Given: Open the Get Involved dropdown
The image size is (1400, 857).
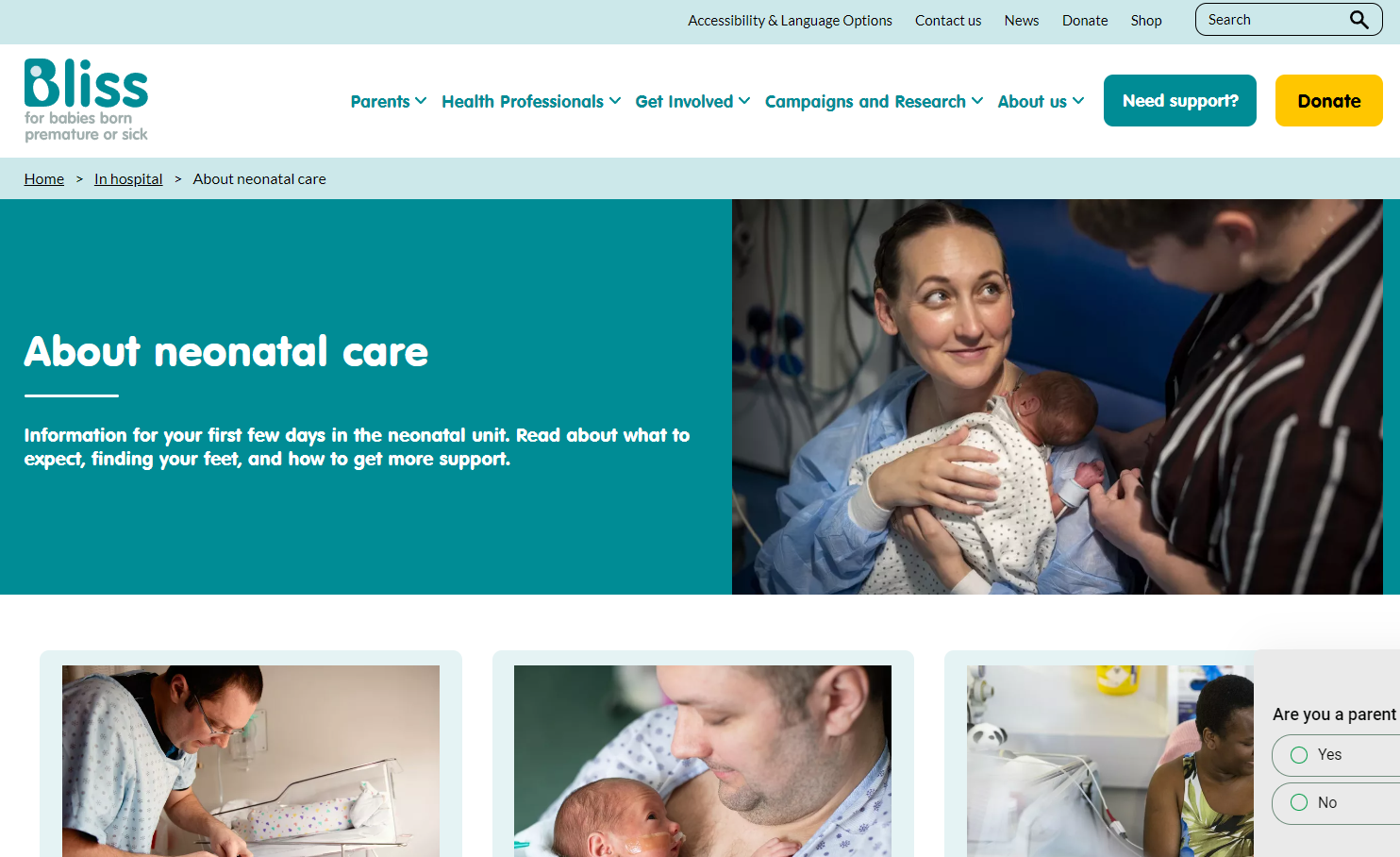Looking at the screenshot, I should pos(692,101).
